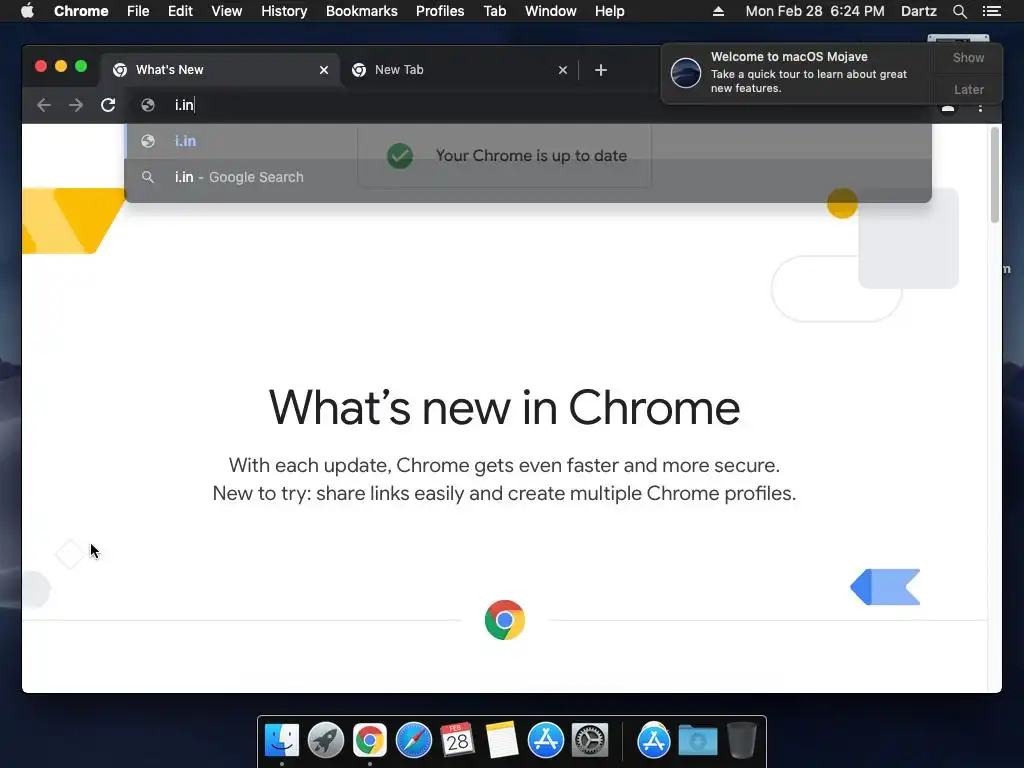Open the Downloads folder in the dock
Image resolution: width=1024 pixels, height=768 pixels.
(697, 740)
